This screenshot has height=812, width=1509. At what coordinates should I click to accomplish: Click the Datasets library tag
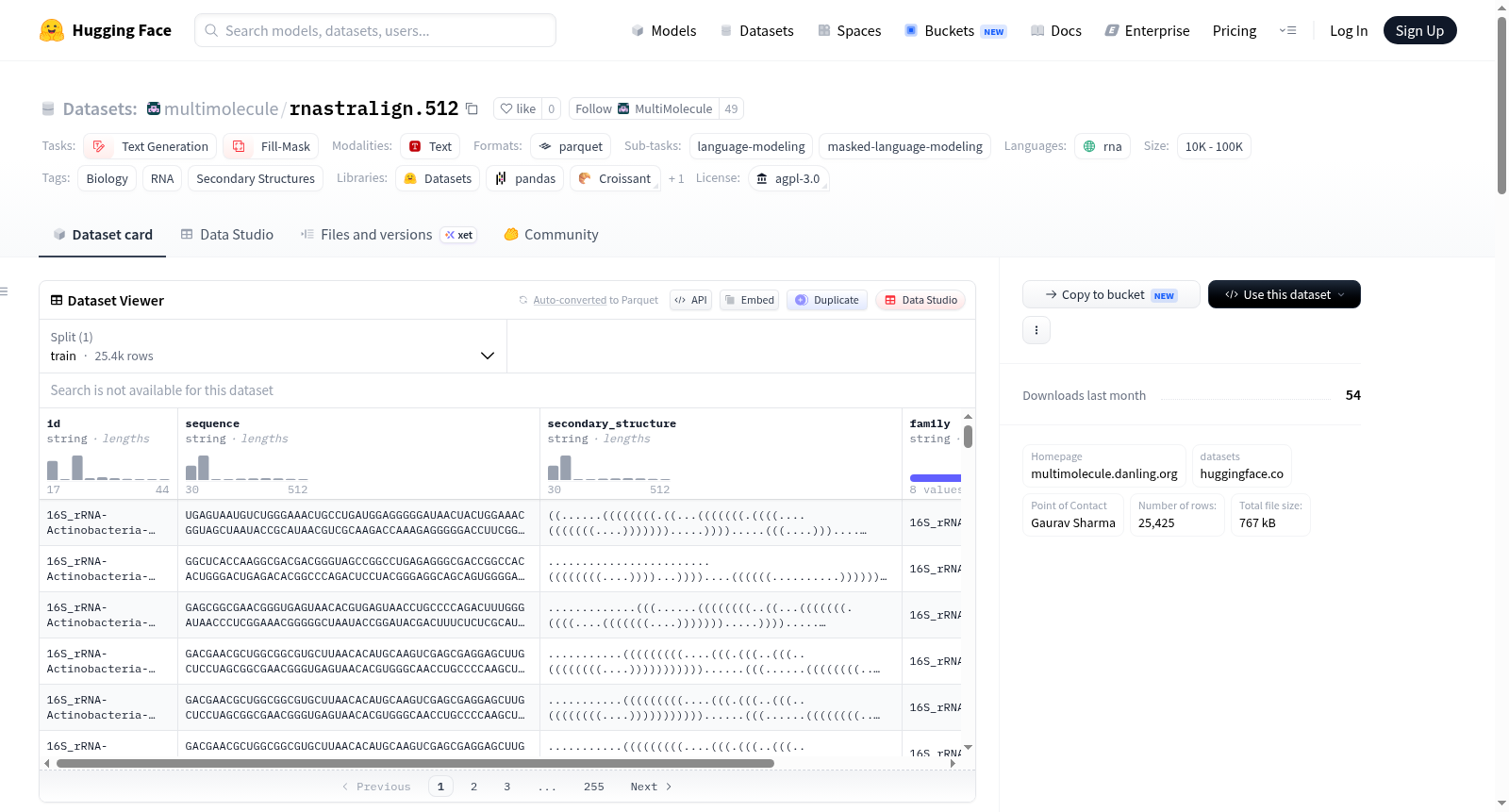pos(438,178)
